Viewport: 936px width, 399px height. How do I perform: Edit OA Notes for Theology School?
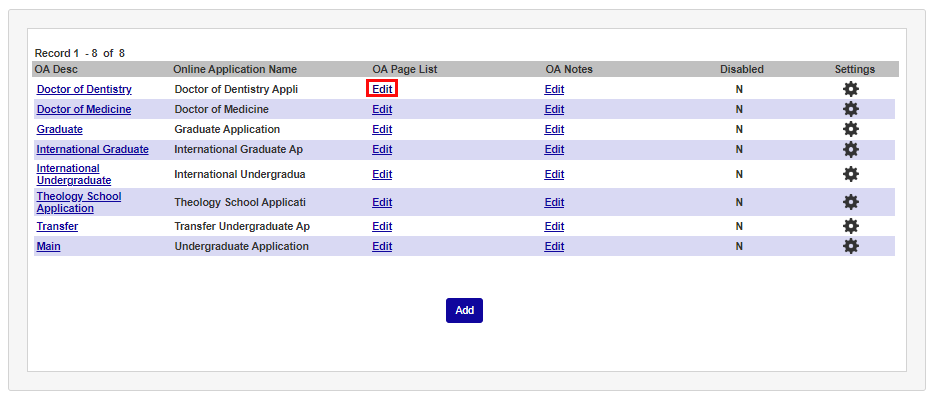554,202
